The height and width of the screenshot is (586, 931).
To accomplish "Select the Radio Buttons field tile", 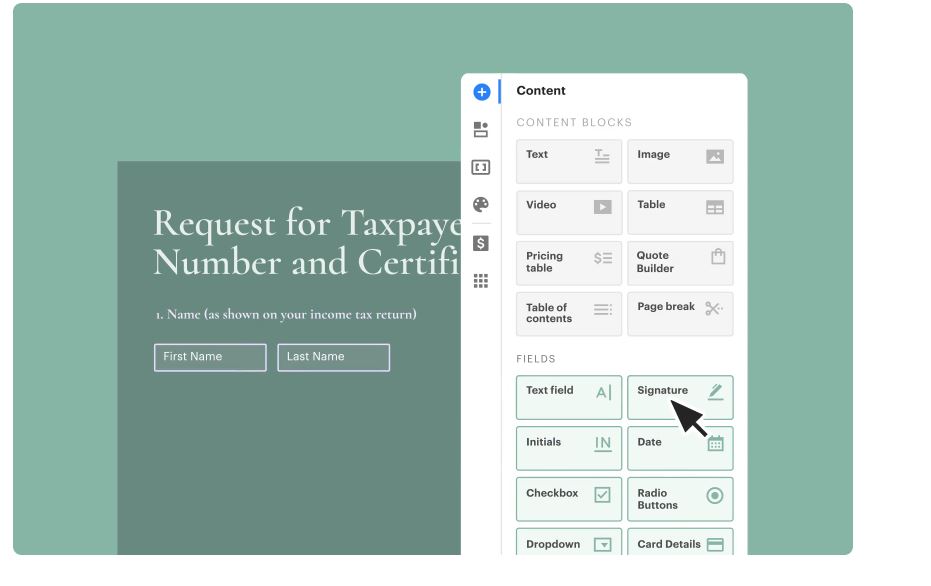I will click(x=680, y=499).
